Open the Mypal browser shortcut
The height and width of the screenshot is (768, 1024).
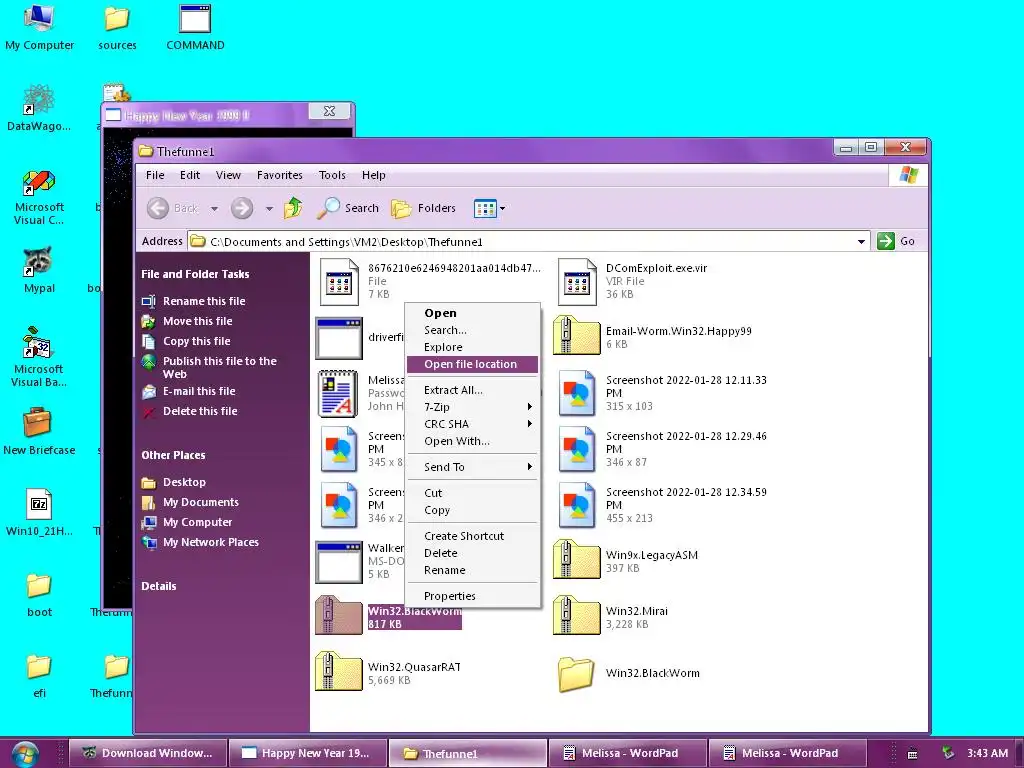[x=39, y=270]
